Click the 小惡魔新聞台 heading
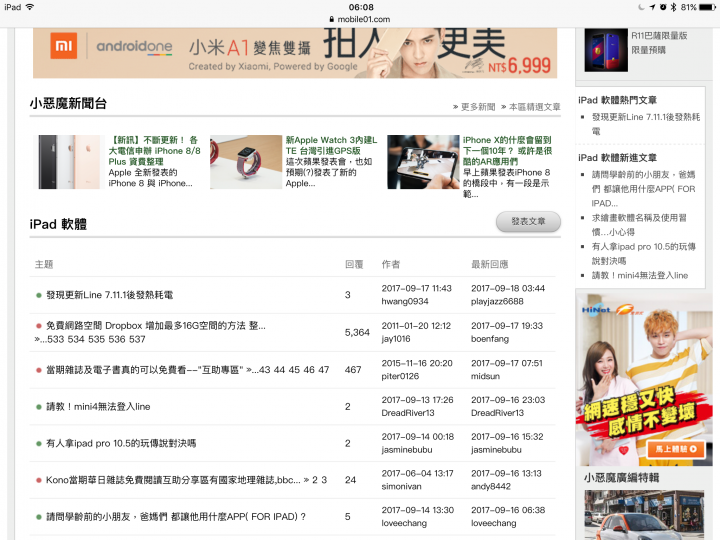This screenshot has width=720, height=540. point(68,103)
